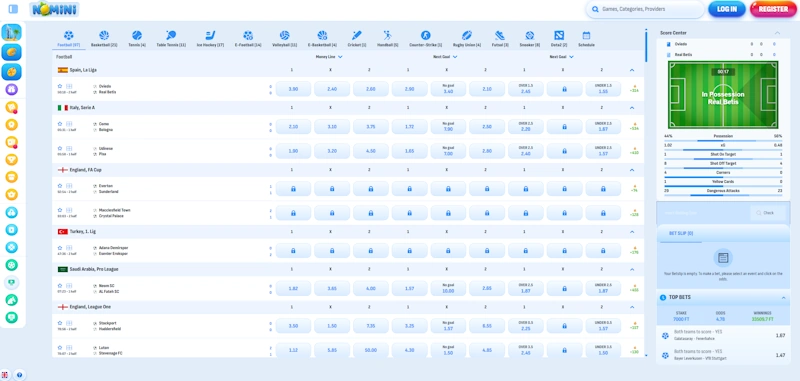Open the help question mark icon
The height and width of the screenshot is (381, 800).
click(x=19, y=375)
